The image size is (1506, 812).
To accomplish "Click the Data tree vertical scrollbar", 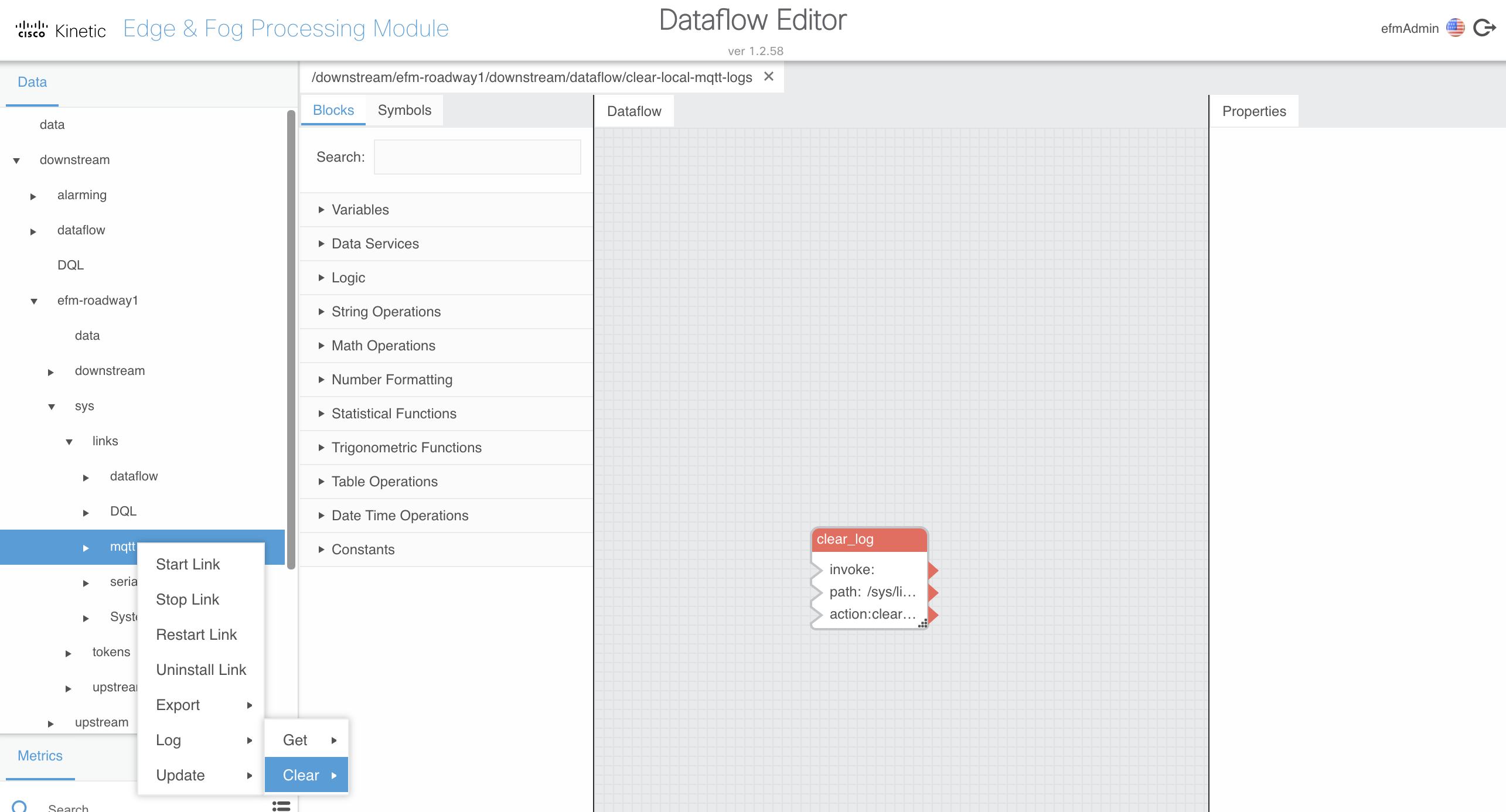I will (291, 340).
